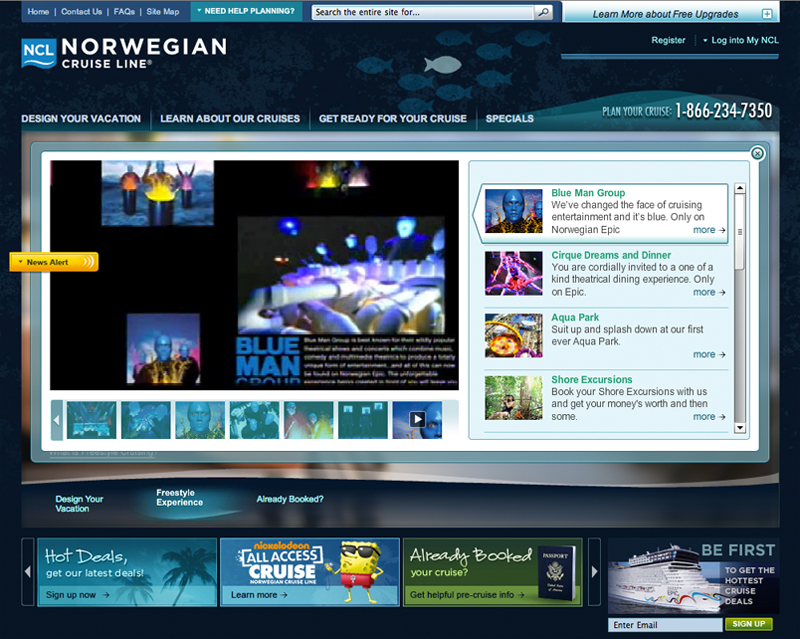Click scroll up arrow in entertainment list
This screenshot has height=639, width=800.
[x=740, y=188]
